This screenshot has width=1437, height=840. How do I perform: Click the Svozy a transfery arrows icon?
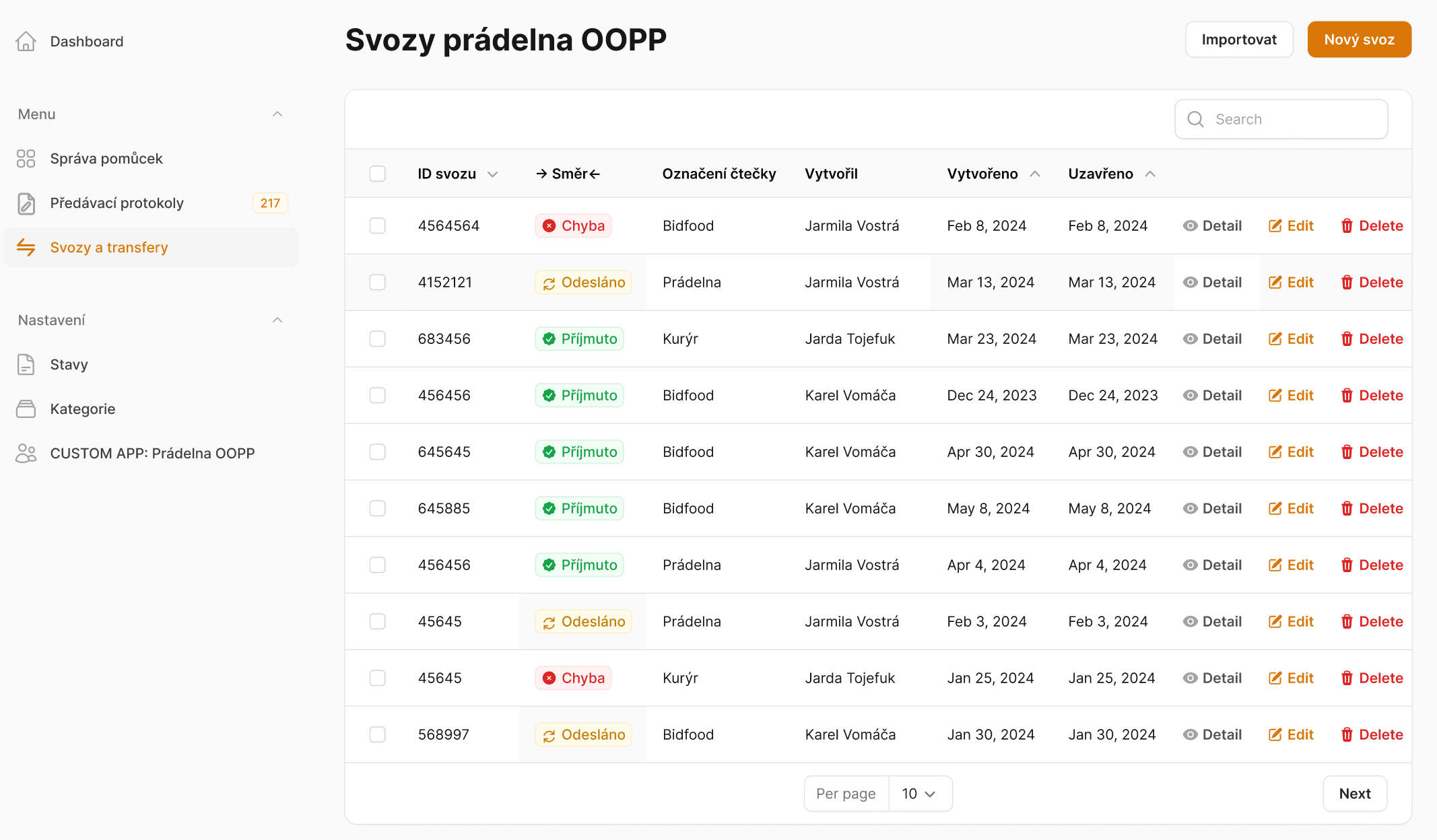[26, 247]
